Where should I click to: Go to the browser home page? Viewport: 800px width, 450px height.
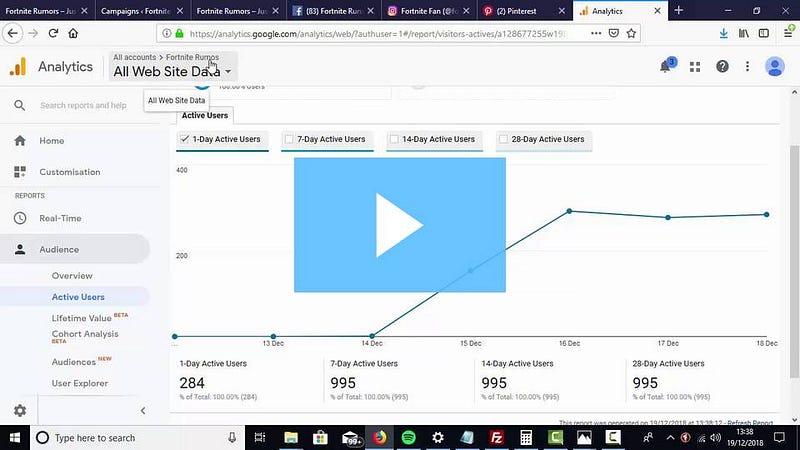point(73,33)
